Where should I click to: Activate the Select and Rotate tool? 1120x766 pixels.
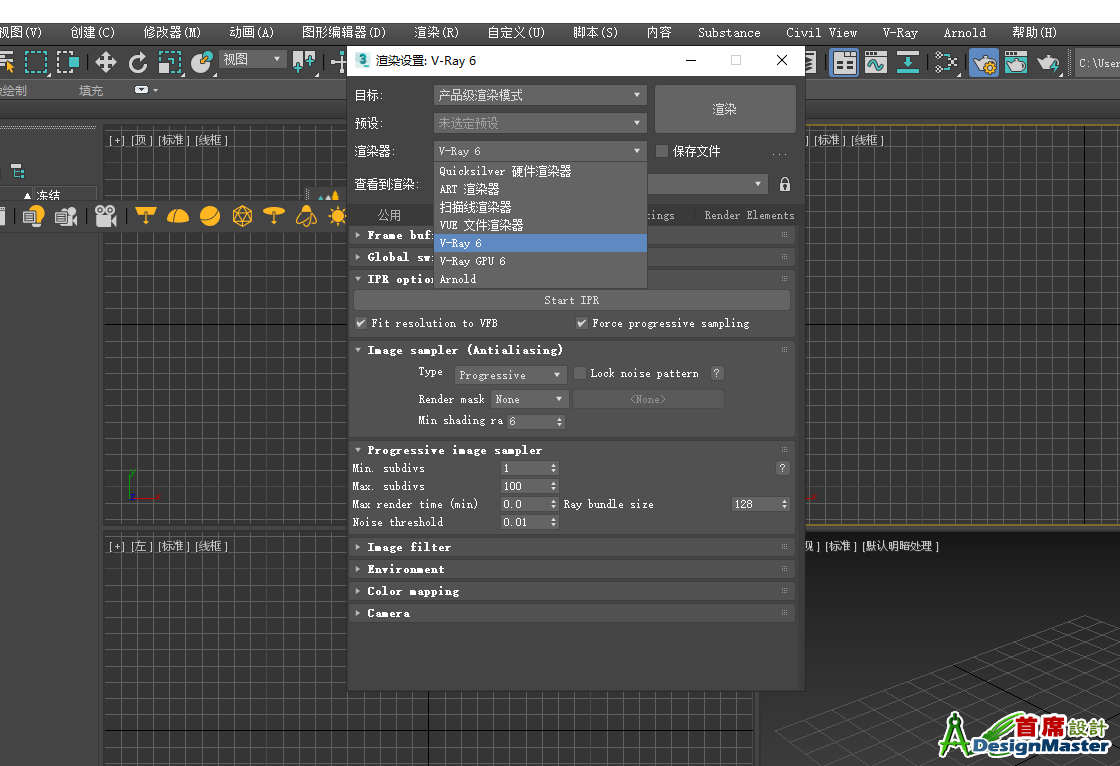137,63
